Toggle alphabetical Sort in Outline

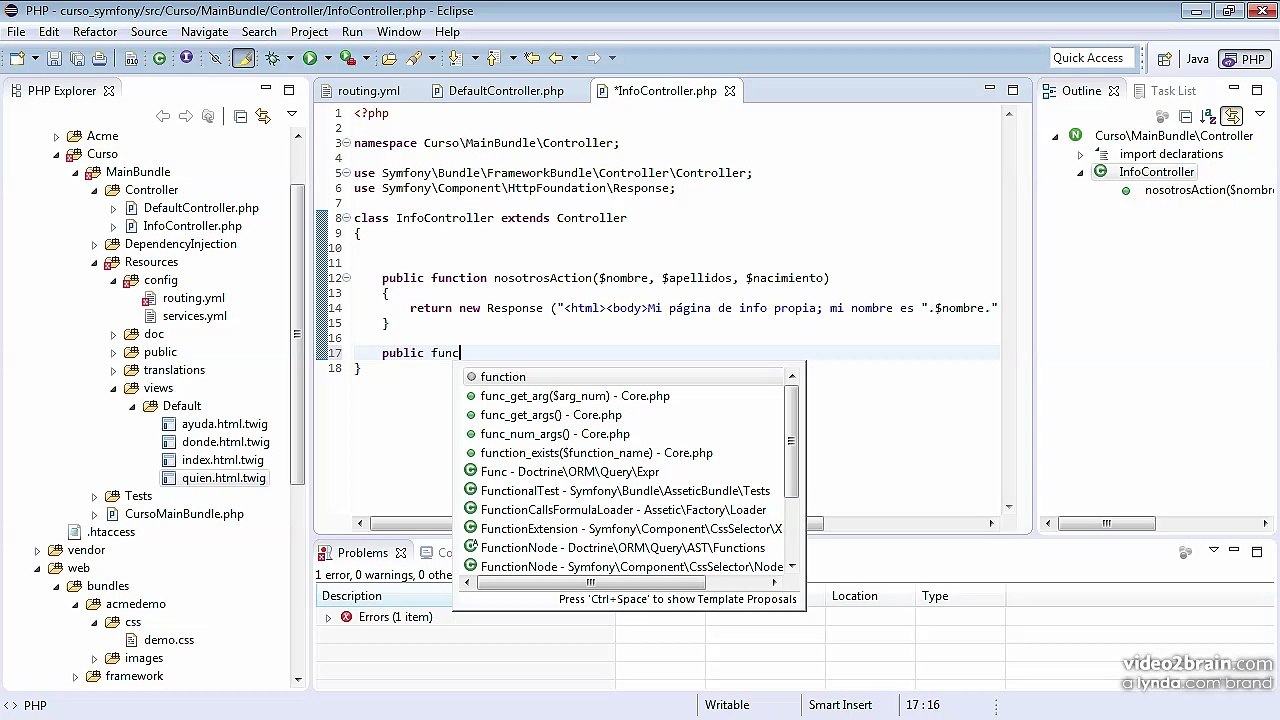point(1208,117)
